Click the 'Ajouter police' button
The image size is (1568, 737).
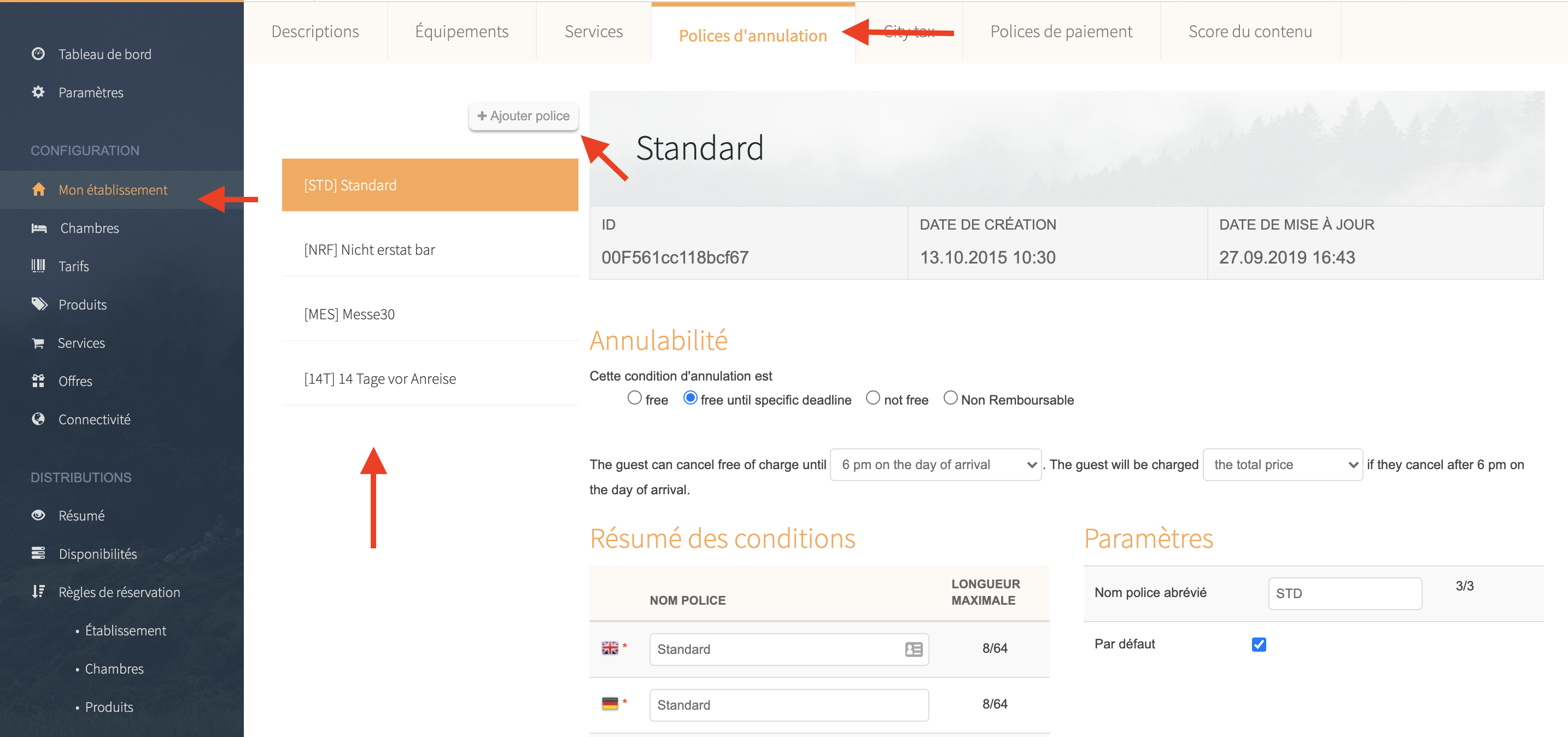523,115
